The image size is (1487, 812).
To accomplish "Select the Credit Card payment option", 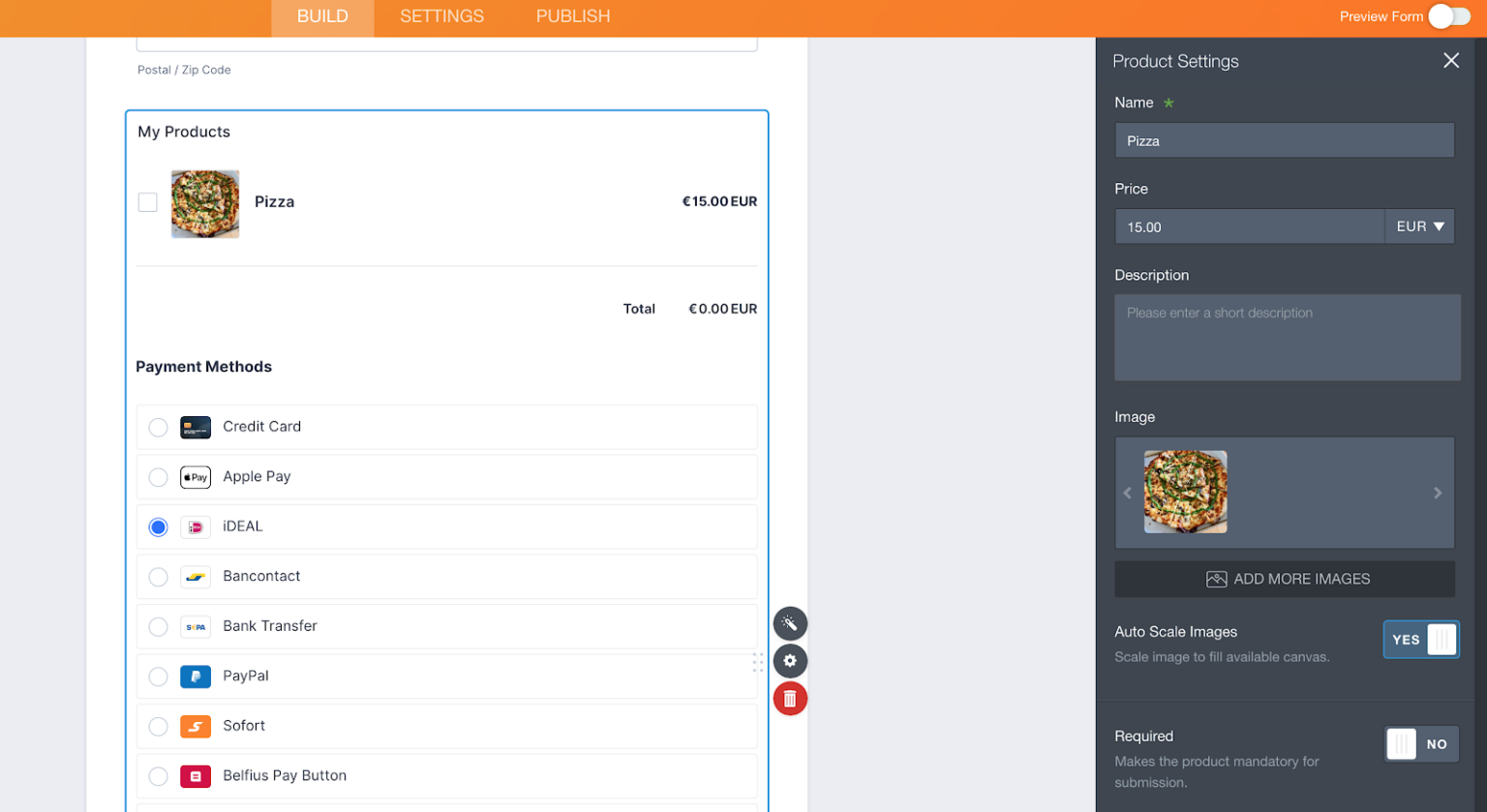I will point(158,427).
